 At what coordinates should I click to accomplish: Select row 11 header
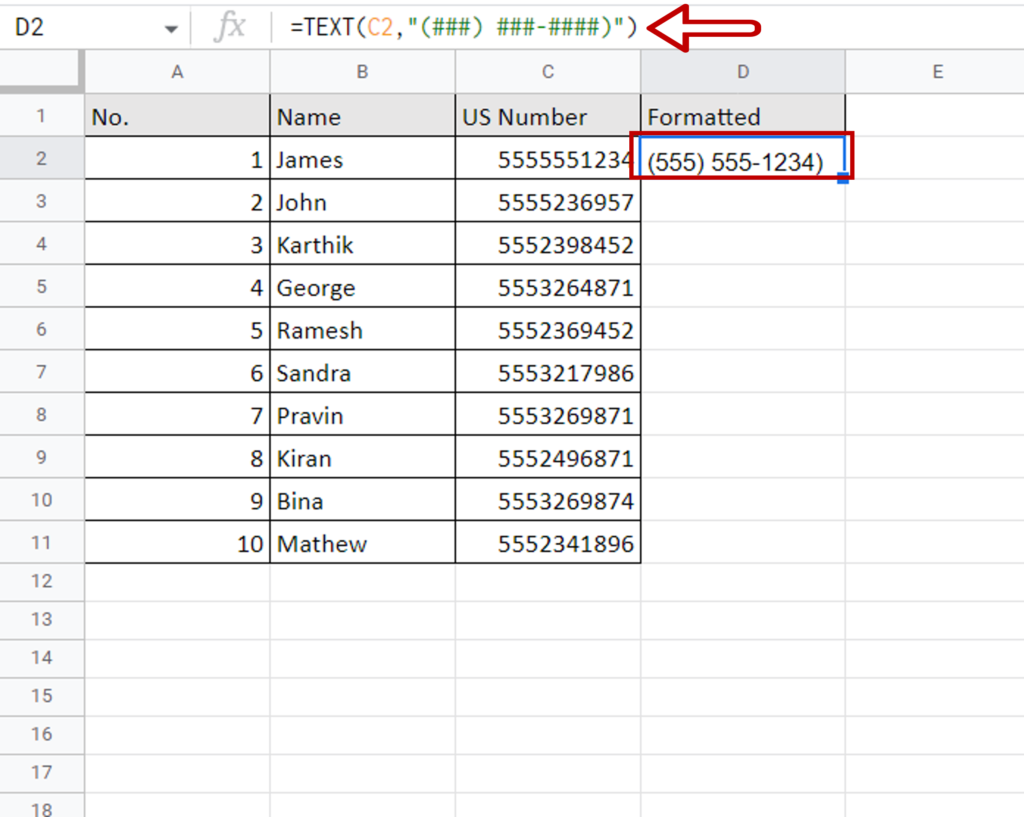click(x=42, y=542)
